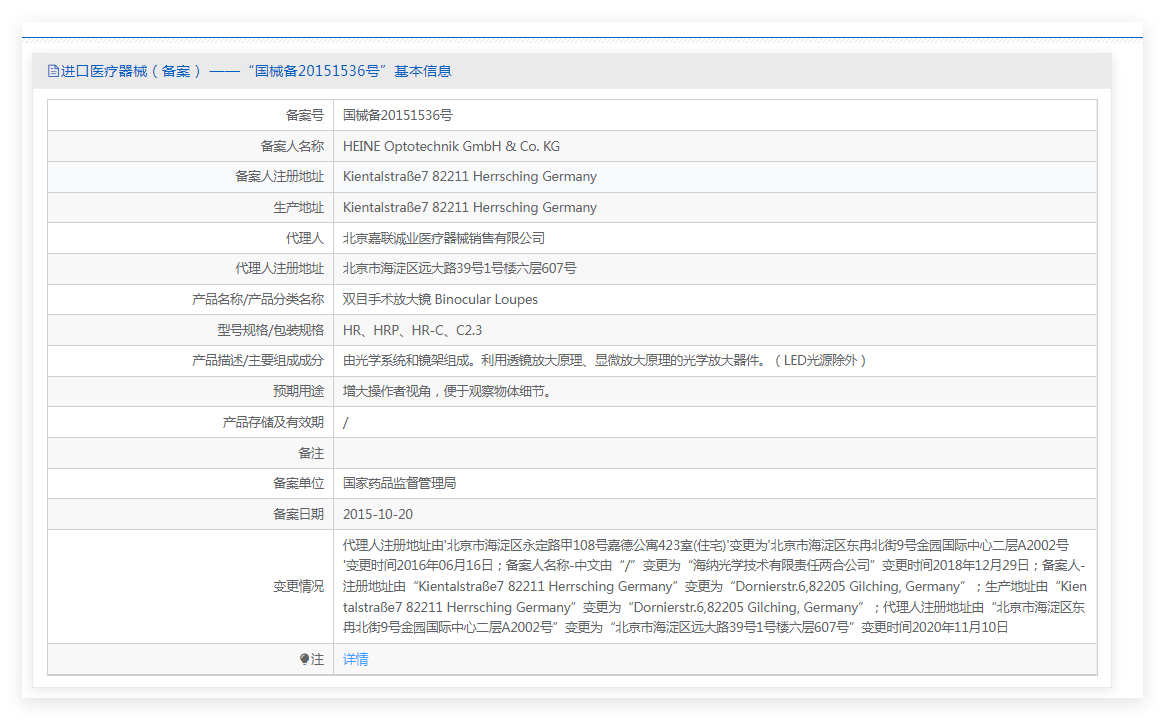Click the document icon beside the header title
1165x720 pixels.
[x=53, y=71]
